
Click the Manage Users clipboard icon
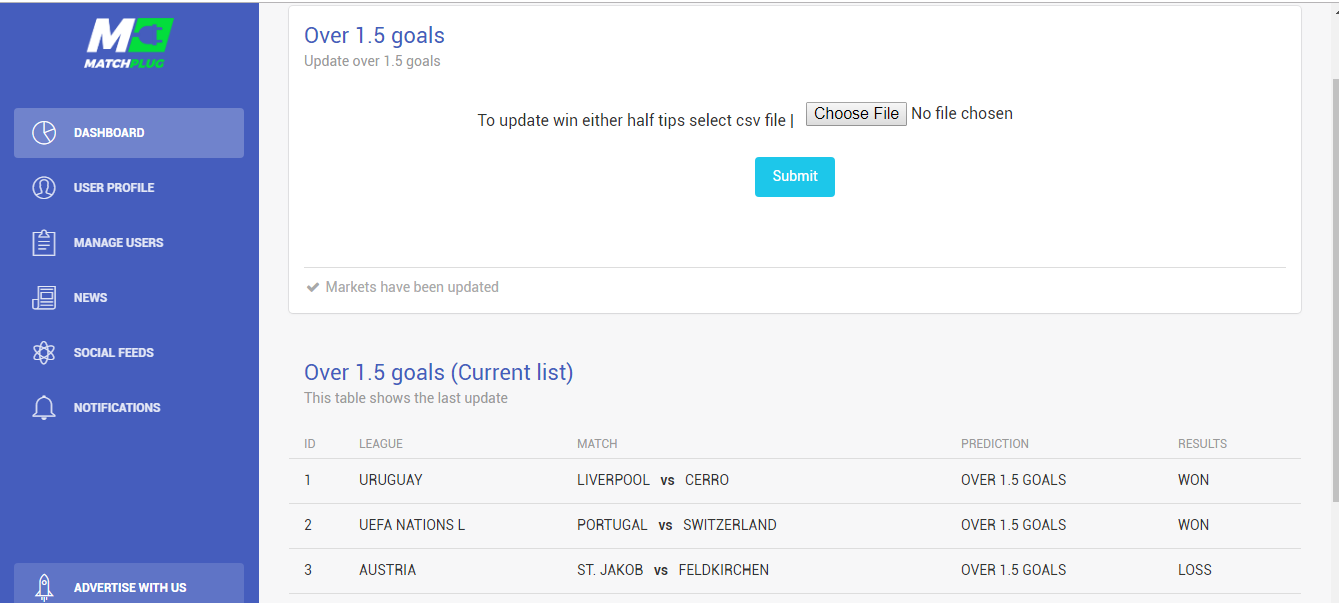pos(44,243)
